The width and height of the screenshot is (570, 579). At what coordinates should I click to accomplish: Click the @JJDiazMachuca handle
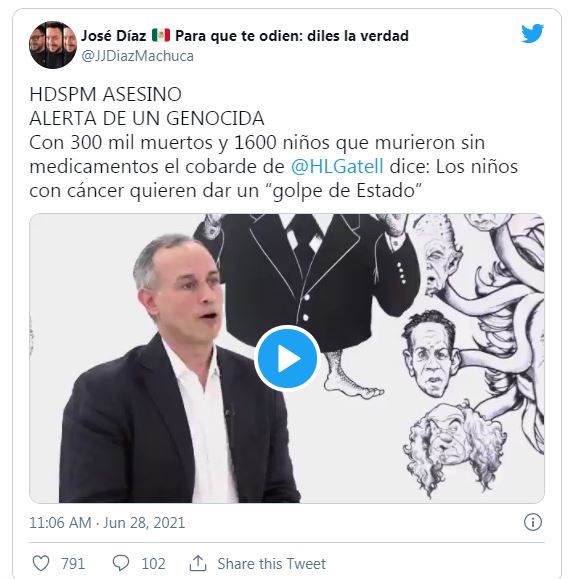(137, 56)
